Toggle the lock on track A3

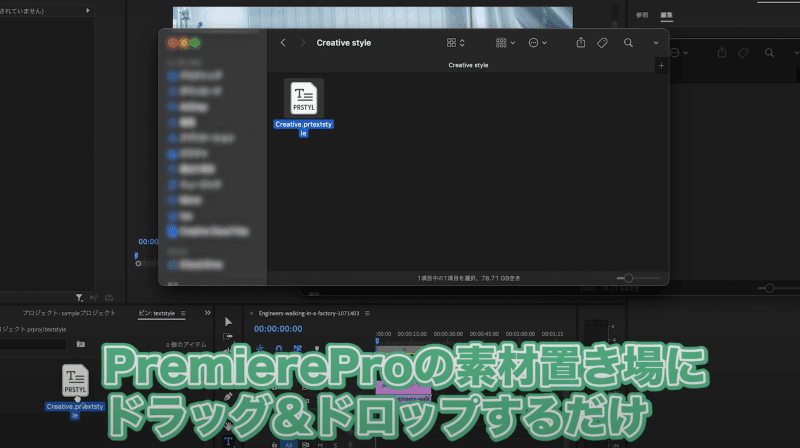pos(274,445)
